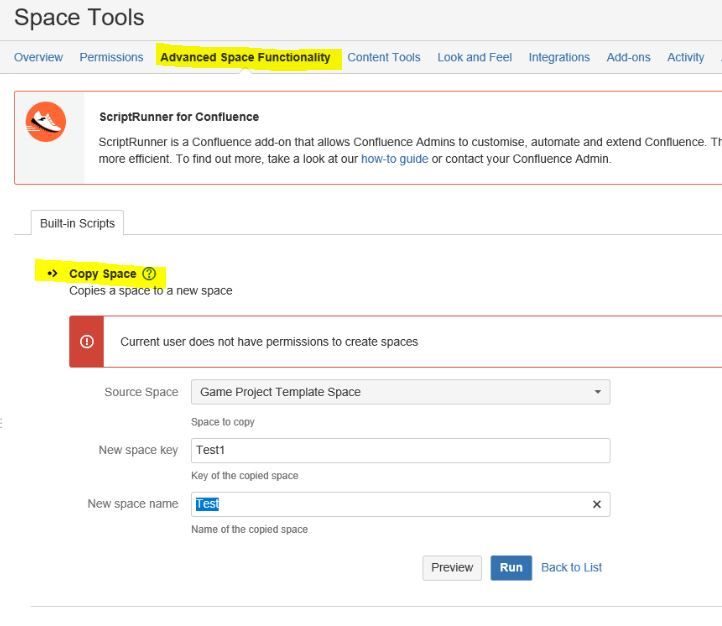
Task: Open the Copy Space help question-mark icon
Action: 149,273
